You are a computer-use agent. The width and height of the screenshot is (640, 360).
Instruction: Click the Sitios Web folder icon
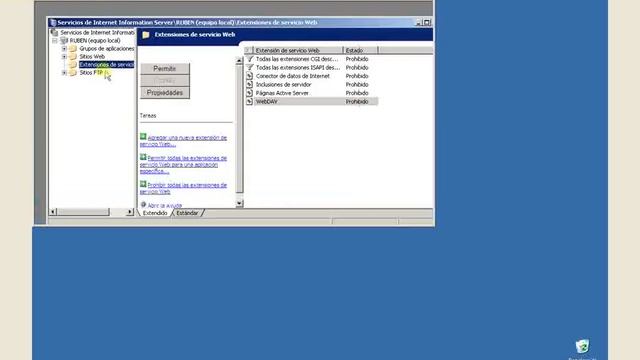coord(73,56)
